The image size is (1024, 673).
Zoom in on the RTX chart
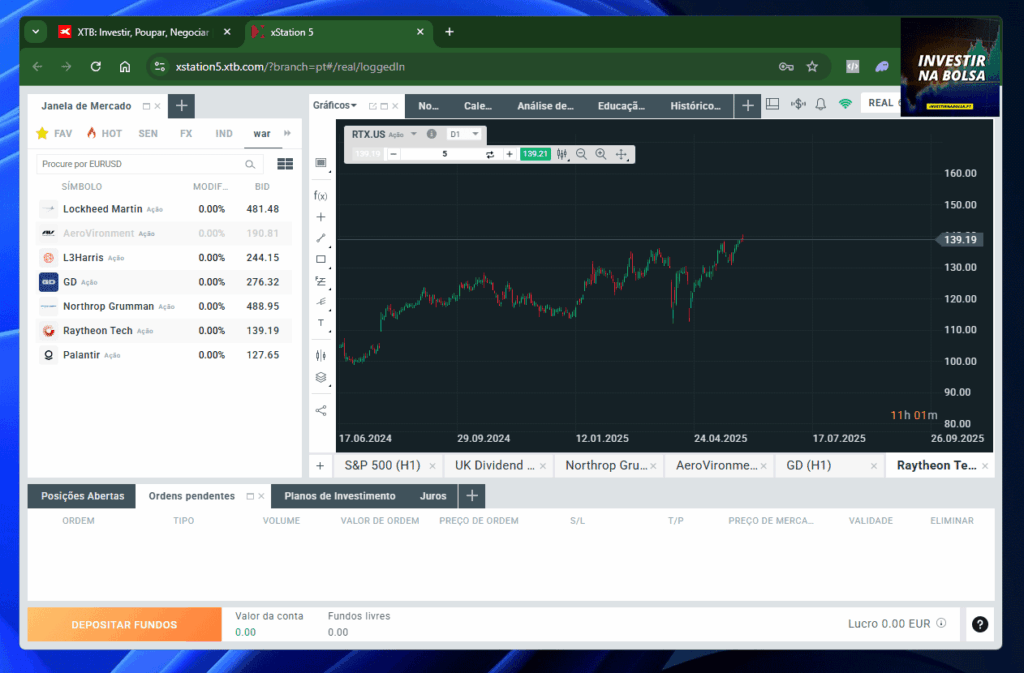(601, 154)
